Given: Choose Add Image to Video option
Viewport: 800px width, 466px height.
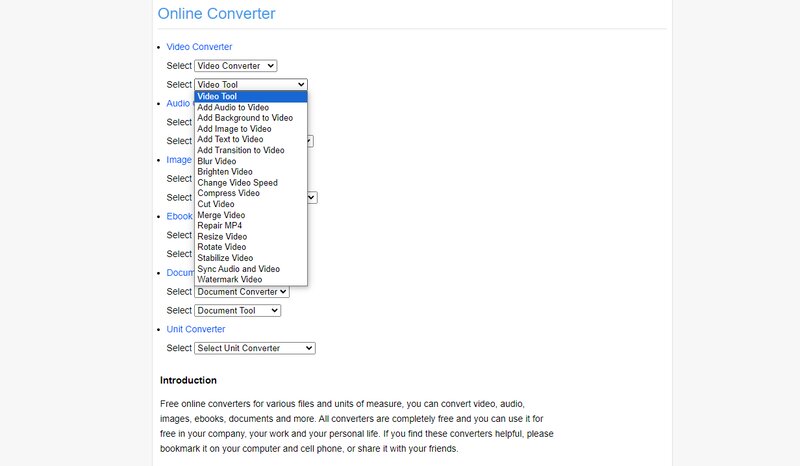Looking at the screenshot, I should tap(251, 129).
